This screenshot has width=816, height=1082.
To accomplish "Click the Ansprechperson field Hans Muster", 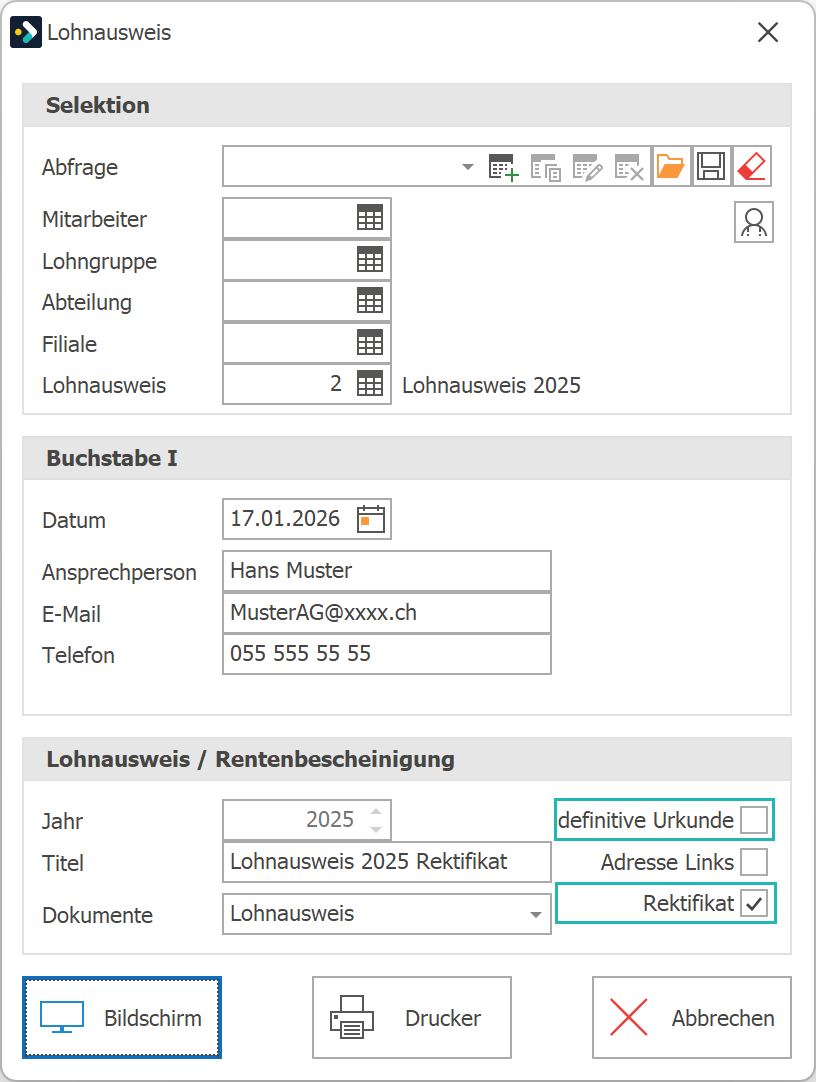I will [387, 571].
